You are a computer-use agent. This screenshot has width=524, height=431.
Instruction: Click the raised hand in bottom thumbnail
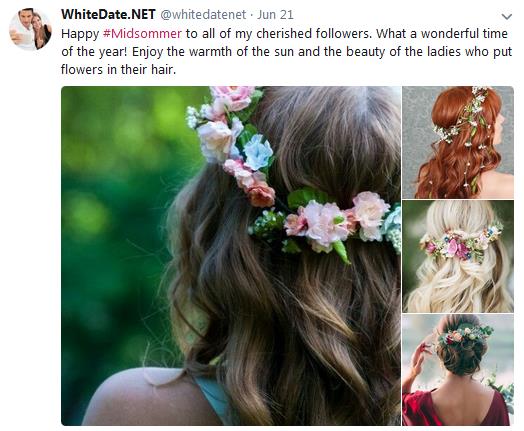click(x=420, y=359)
